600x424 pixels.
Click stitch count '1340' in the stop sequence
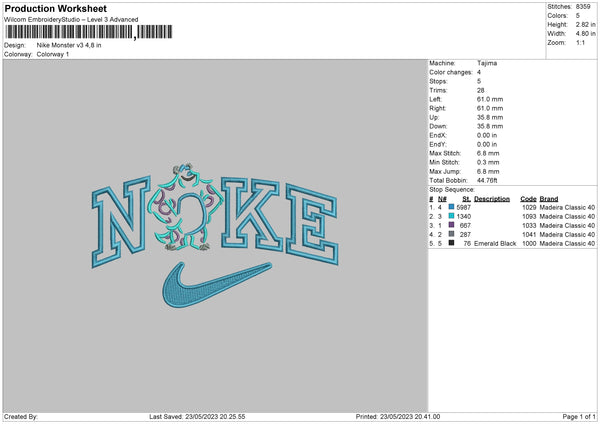pos(463,216)
